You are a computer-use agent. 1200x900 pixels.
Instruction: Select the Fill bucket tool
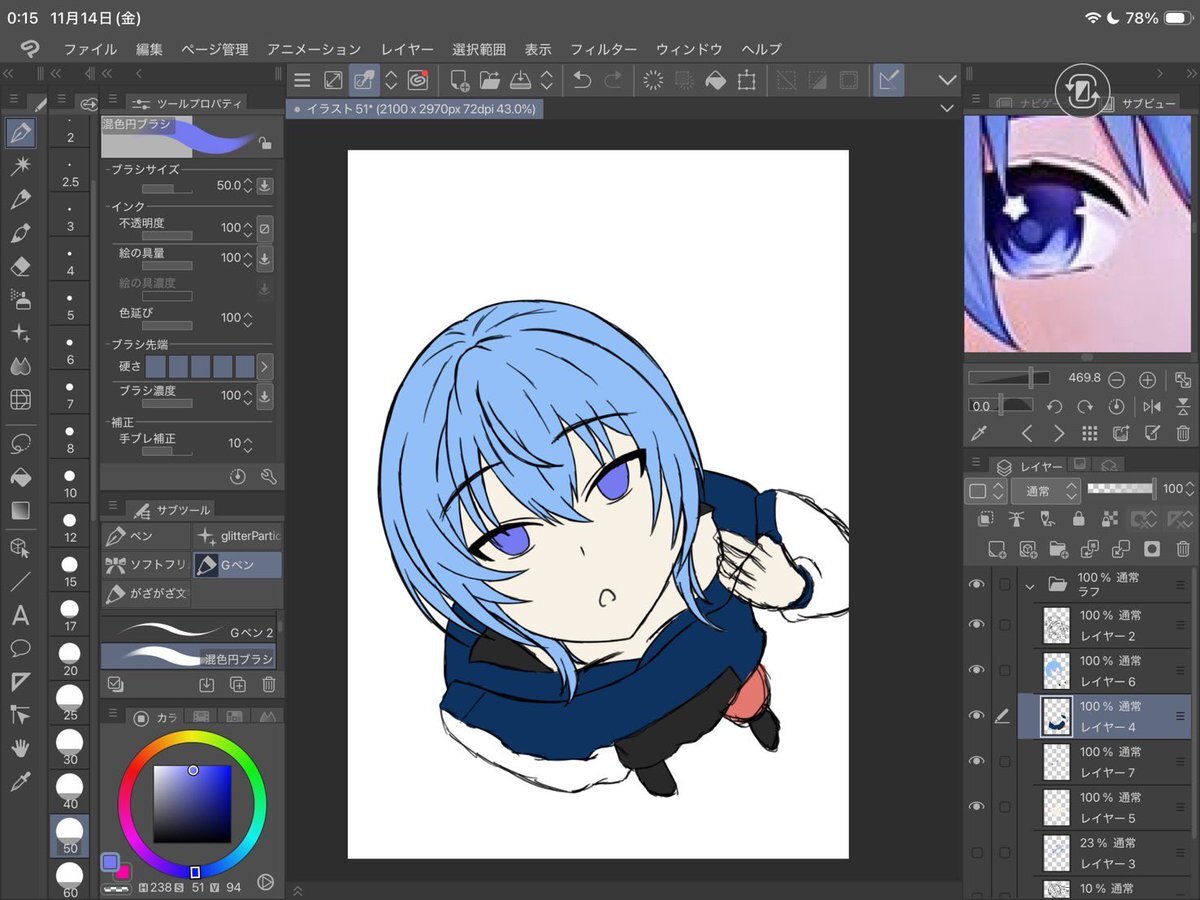(x=20, y=478)
